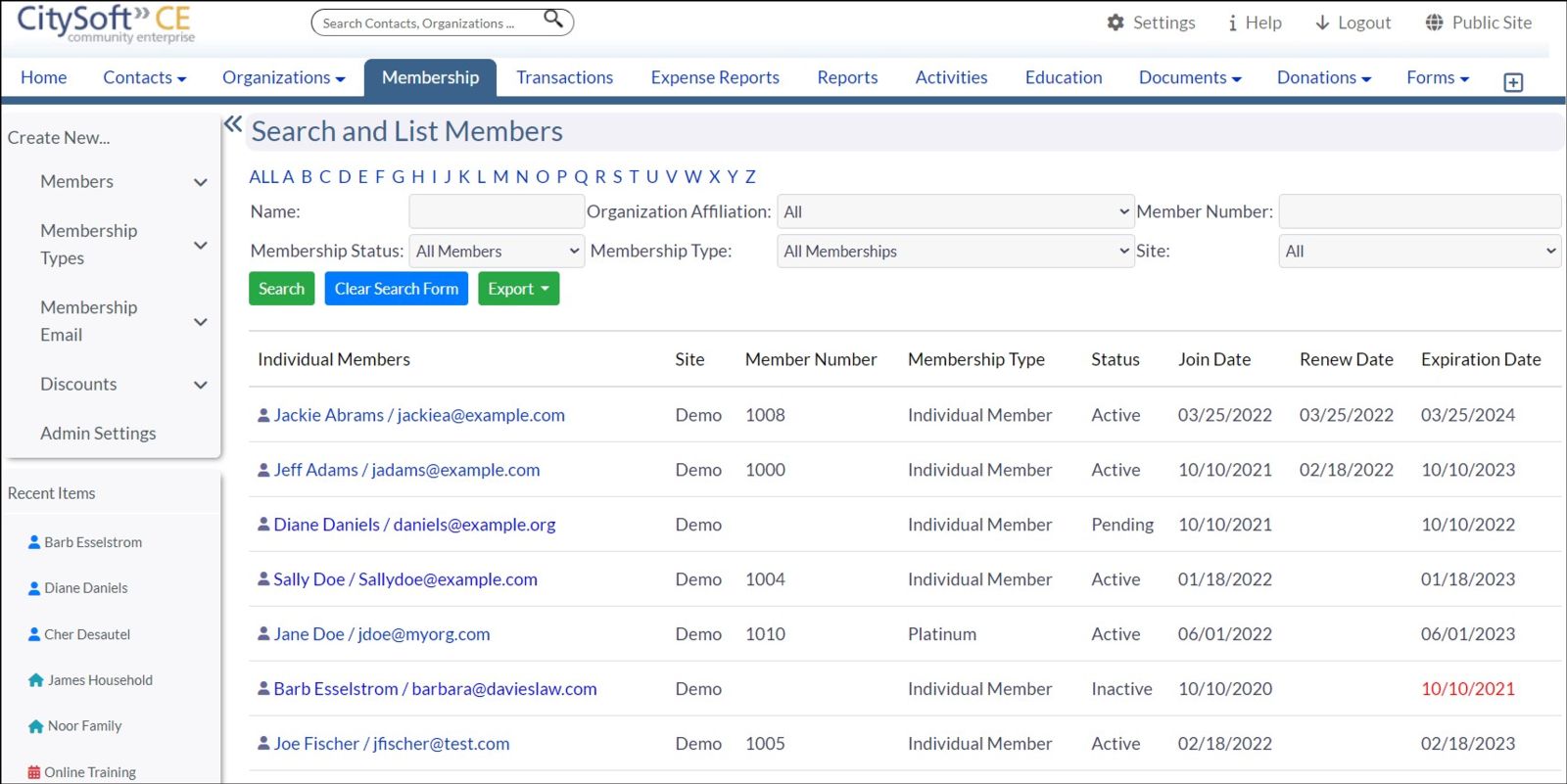The height and width of the screenshot is (784, 1567).
Task: Click person icon beside Jane Doe
Action: pyautogui.click(x=263, y=634)
